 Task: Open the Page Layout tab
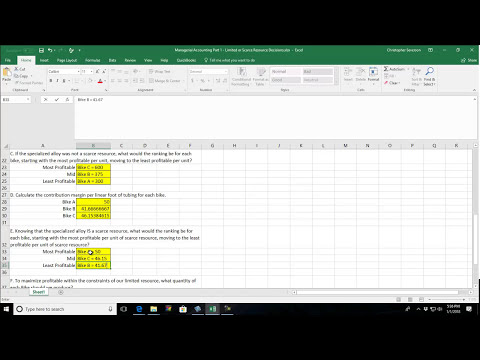pos(67,60)
